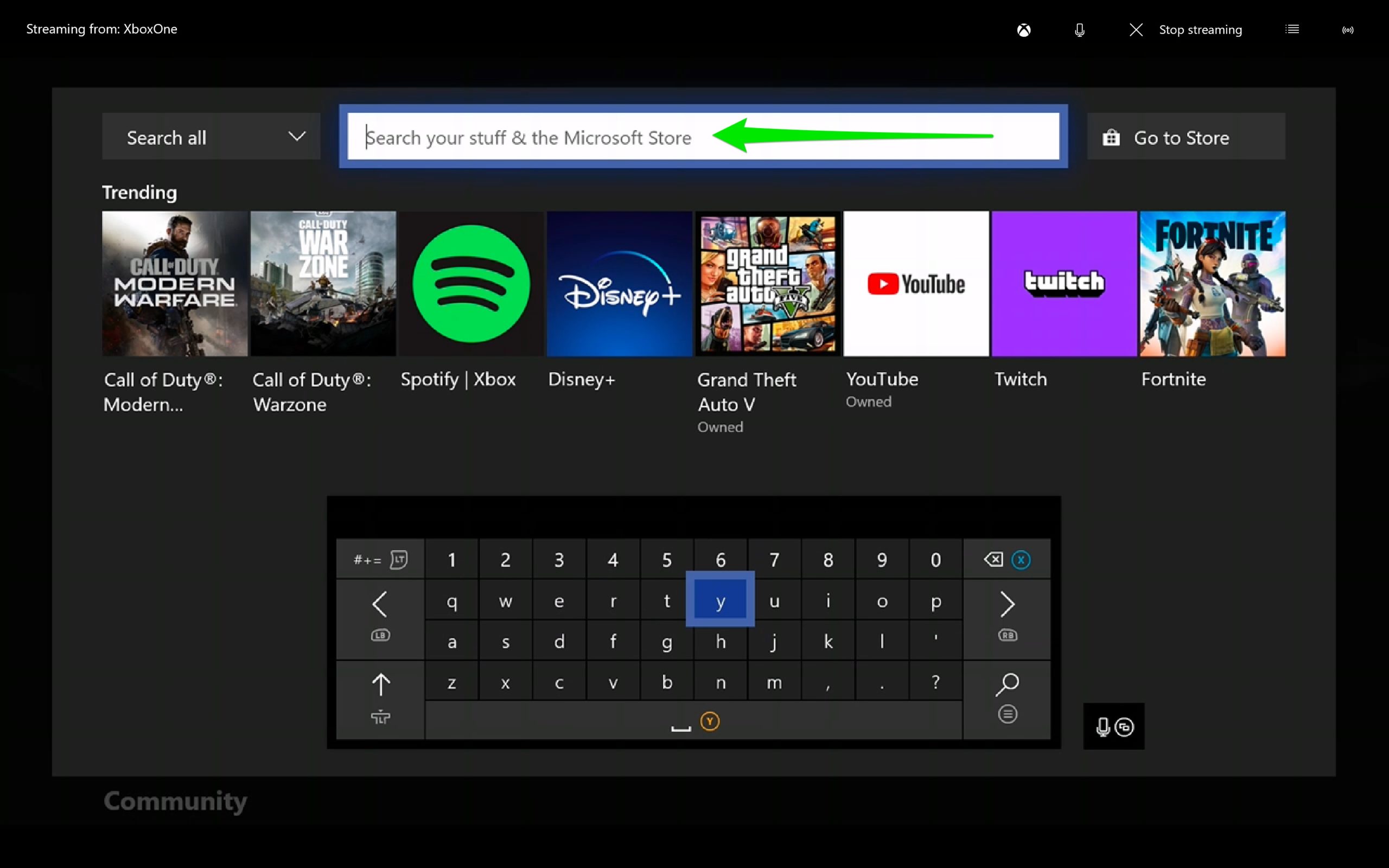Open the Spotify app tile
This screenshot has width=1389, height=868.
pyautogui.click(x=471, y=284)
